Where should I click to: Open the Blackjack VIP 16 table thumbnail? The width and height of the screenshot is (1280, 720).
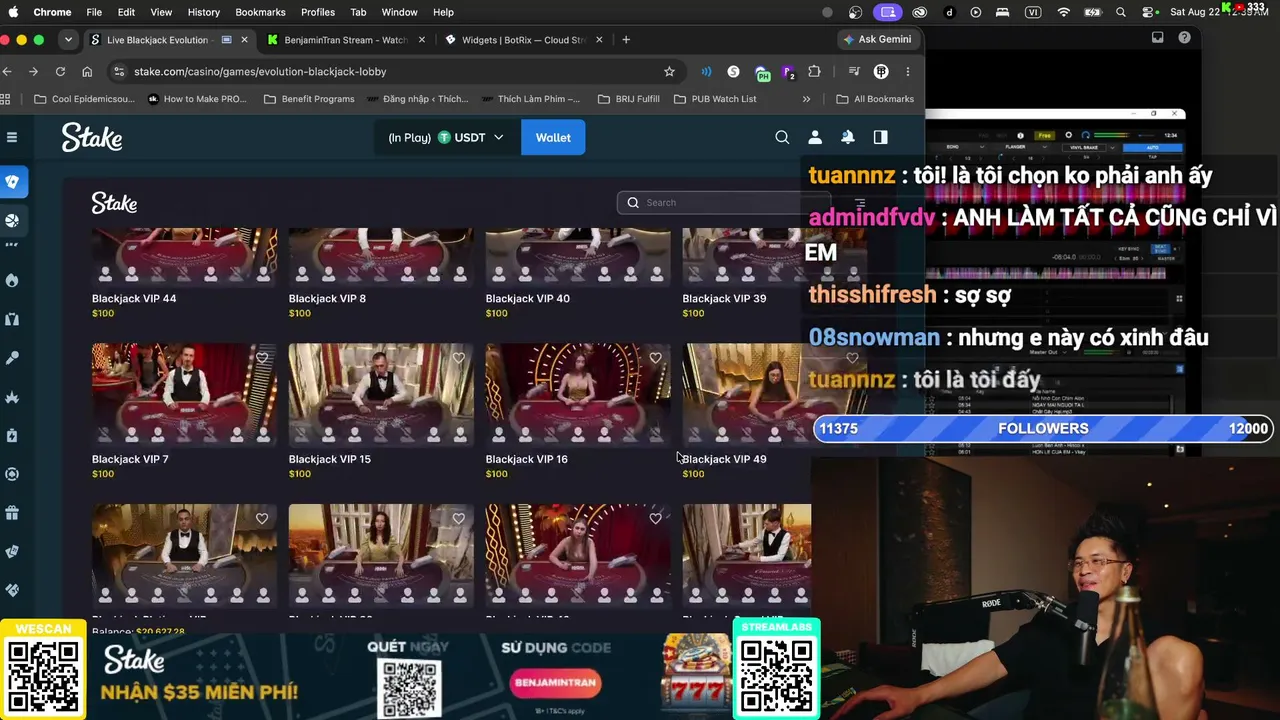pyautogui.click(x=578, y=394)
